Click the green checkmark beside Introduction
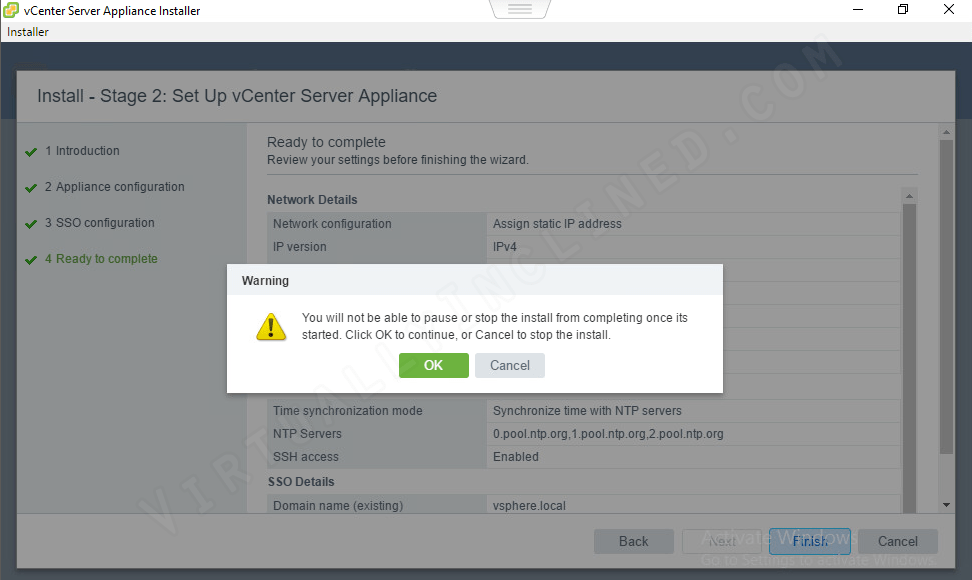 coord(31,151)
